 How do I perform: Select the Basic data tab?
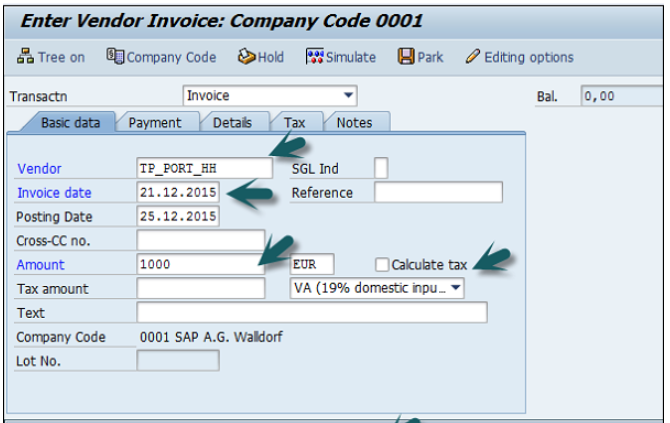(x=69, y=122)
